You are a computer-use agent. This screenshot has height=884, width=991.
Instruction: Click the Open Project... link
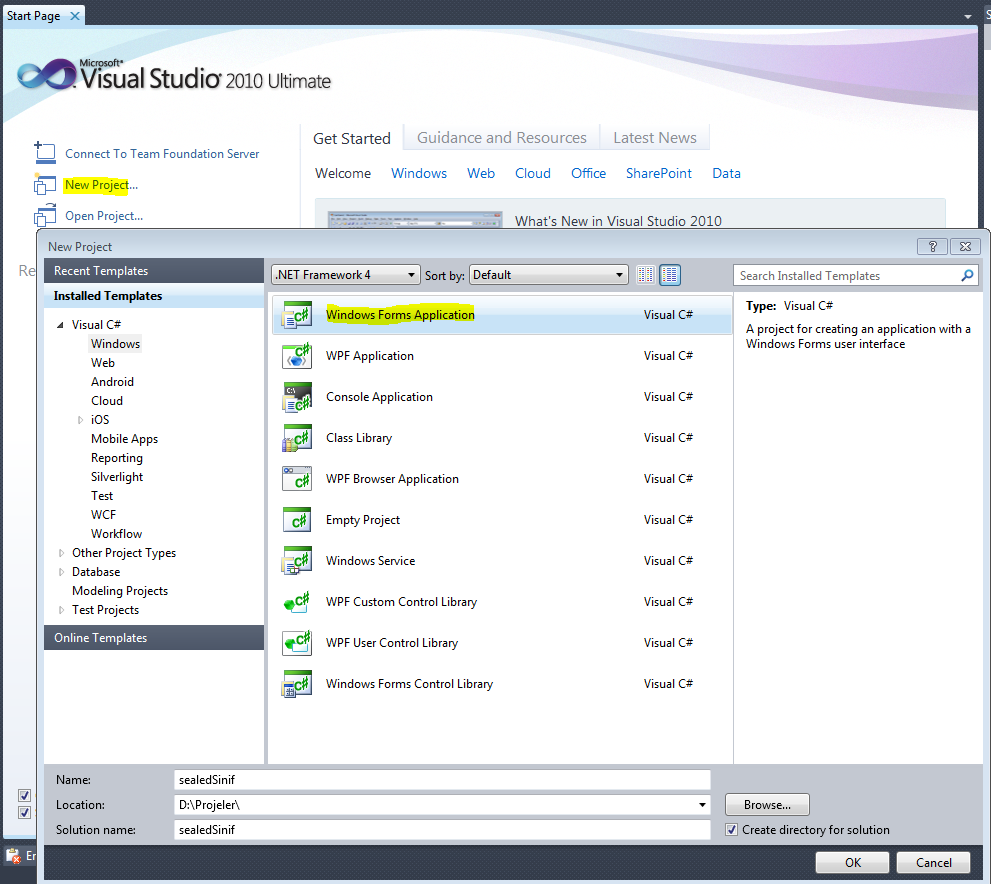pyautogui.click(x=104, y=215)
